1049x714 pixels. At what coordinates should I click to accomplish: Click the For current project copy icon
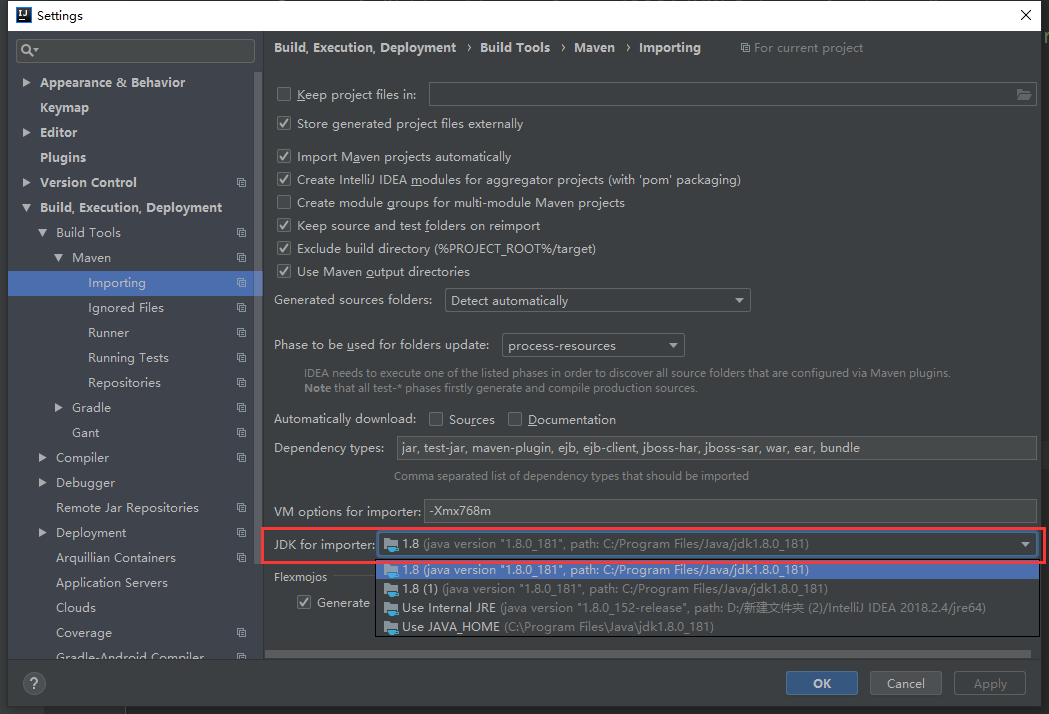[x=745, y=48]
